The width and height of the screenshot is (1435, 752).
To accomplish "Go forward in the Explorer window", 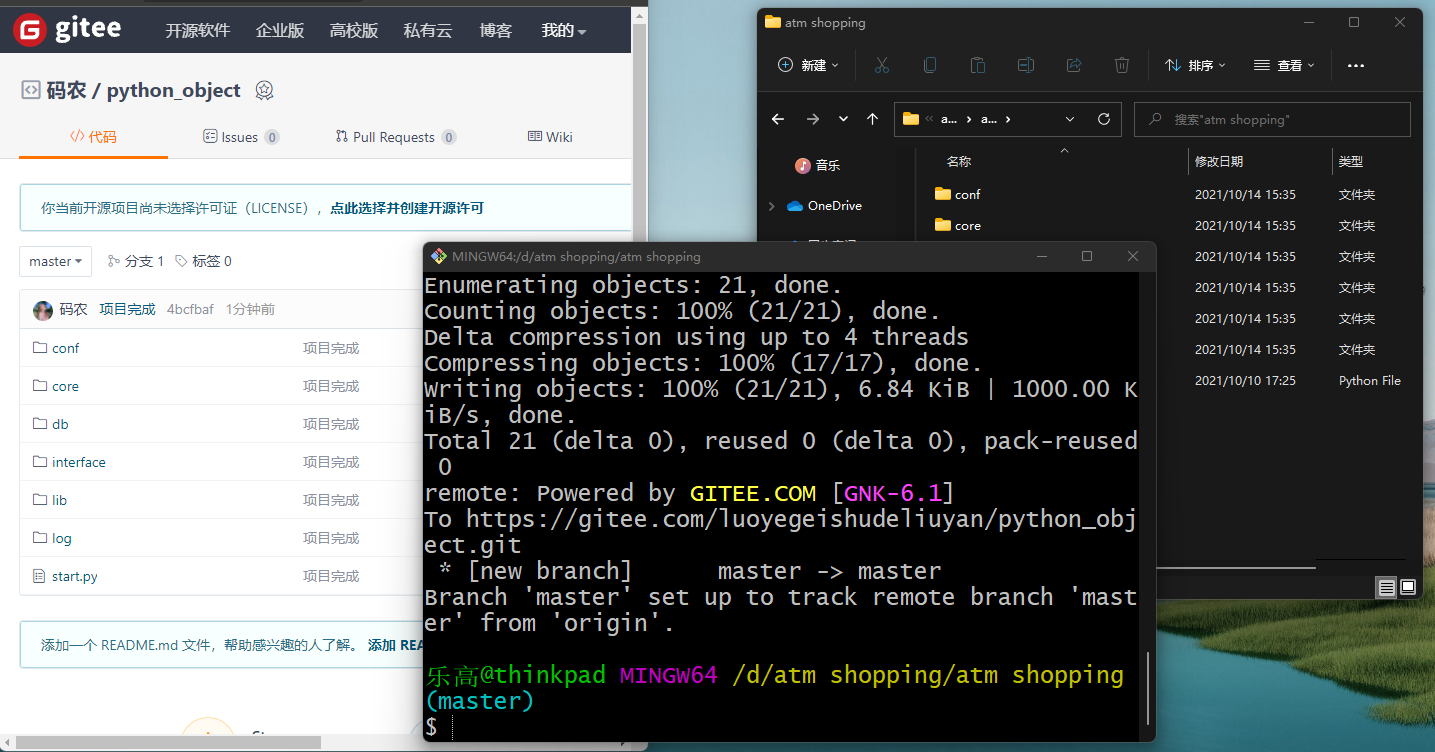I will point(812,119).
